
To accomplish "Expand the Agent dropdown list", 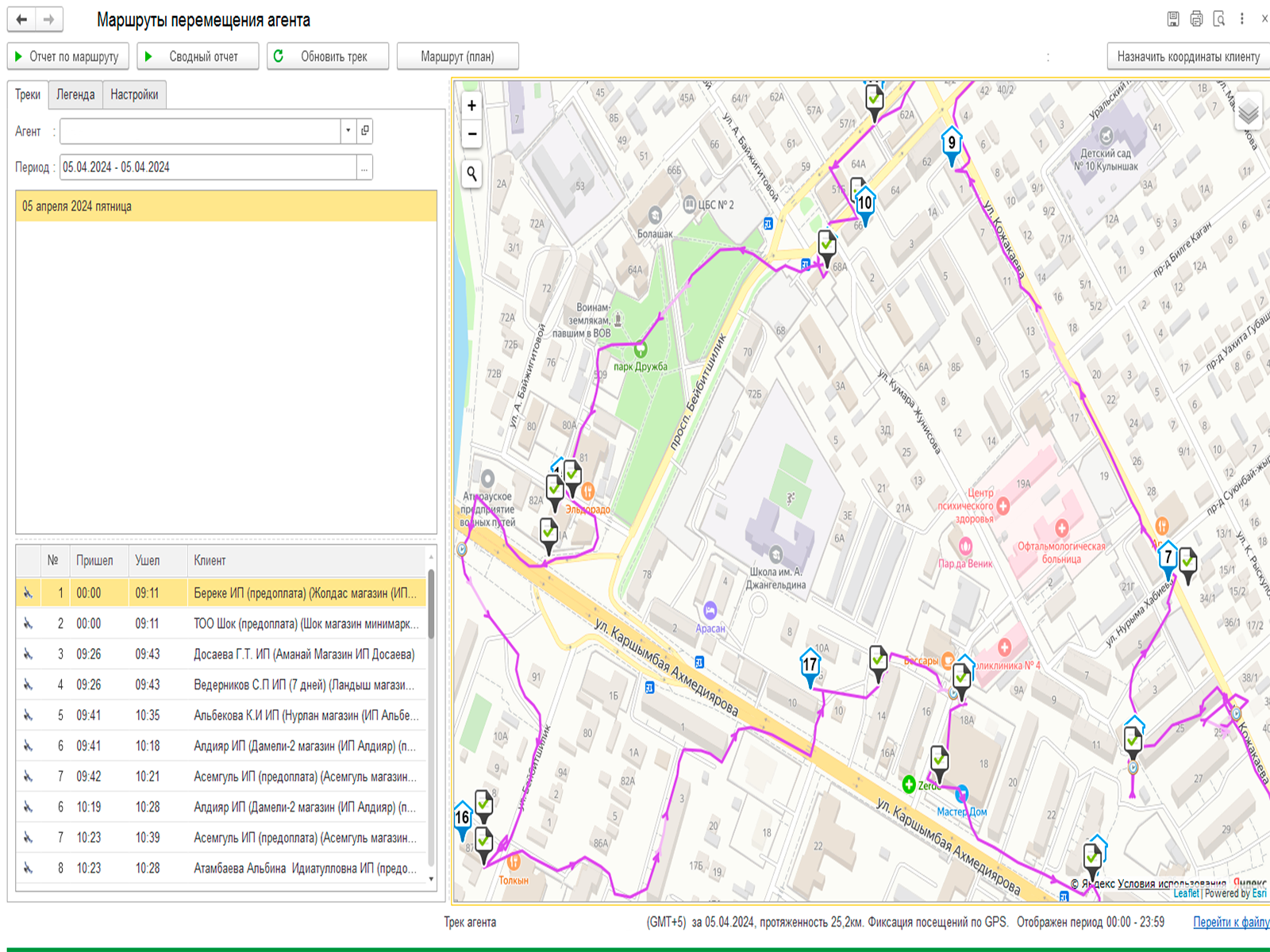I will (x=348, y=131).
